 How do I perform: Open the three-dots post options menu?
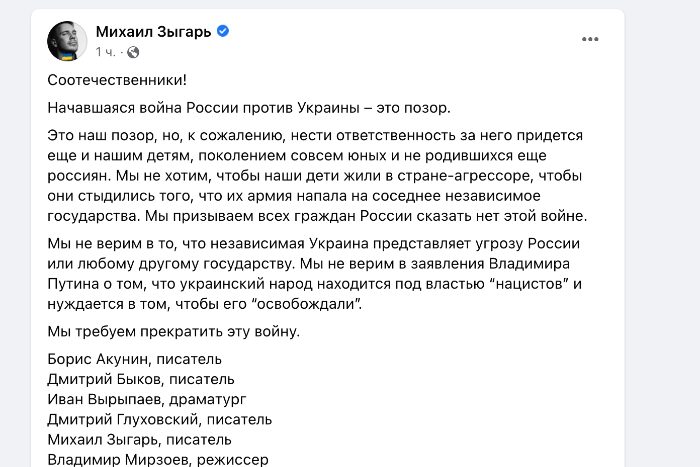pos(590,39)
